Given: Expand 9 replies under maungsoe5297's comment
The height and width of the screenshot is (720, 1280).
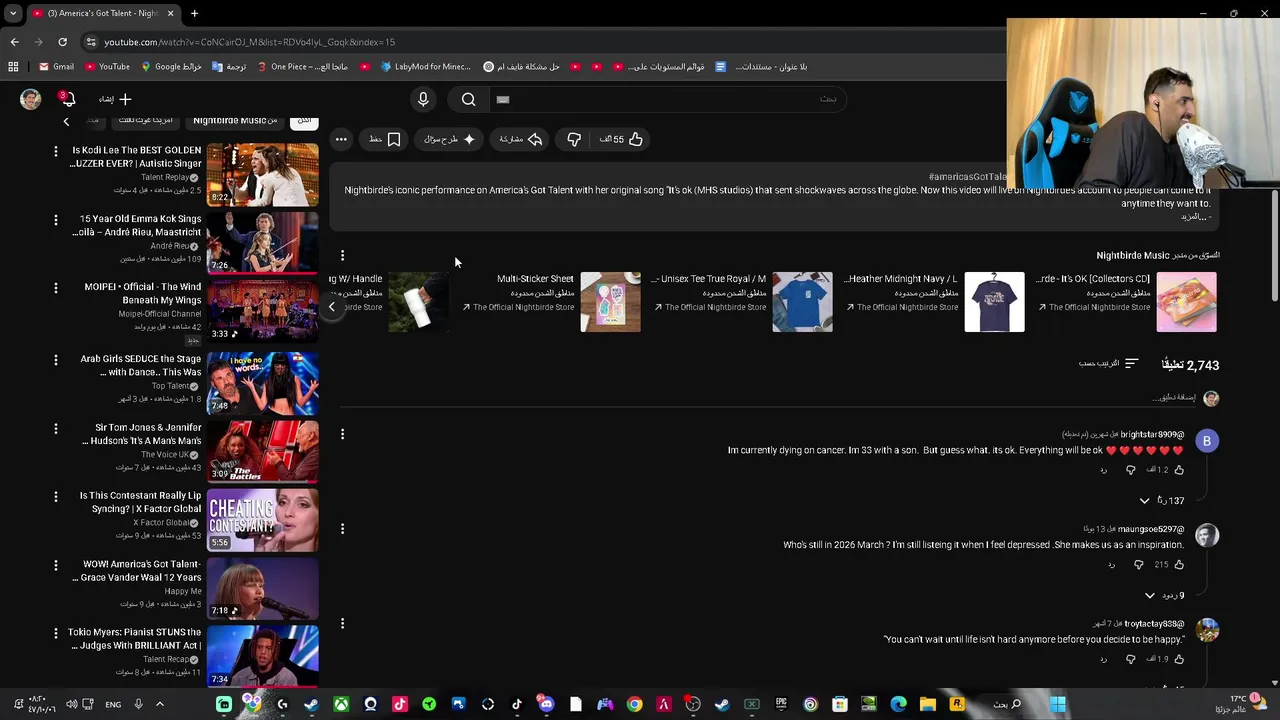Looking at the screenshot, I should click(x=1165, y=595).
